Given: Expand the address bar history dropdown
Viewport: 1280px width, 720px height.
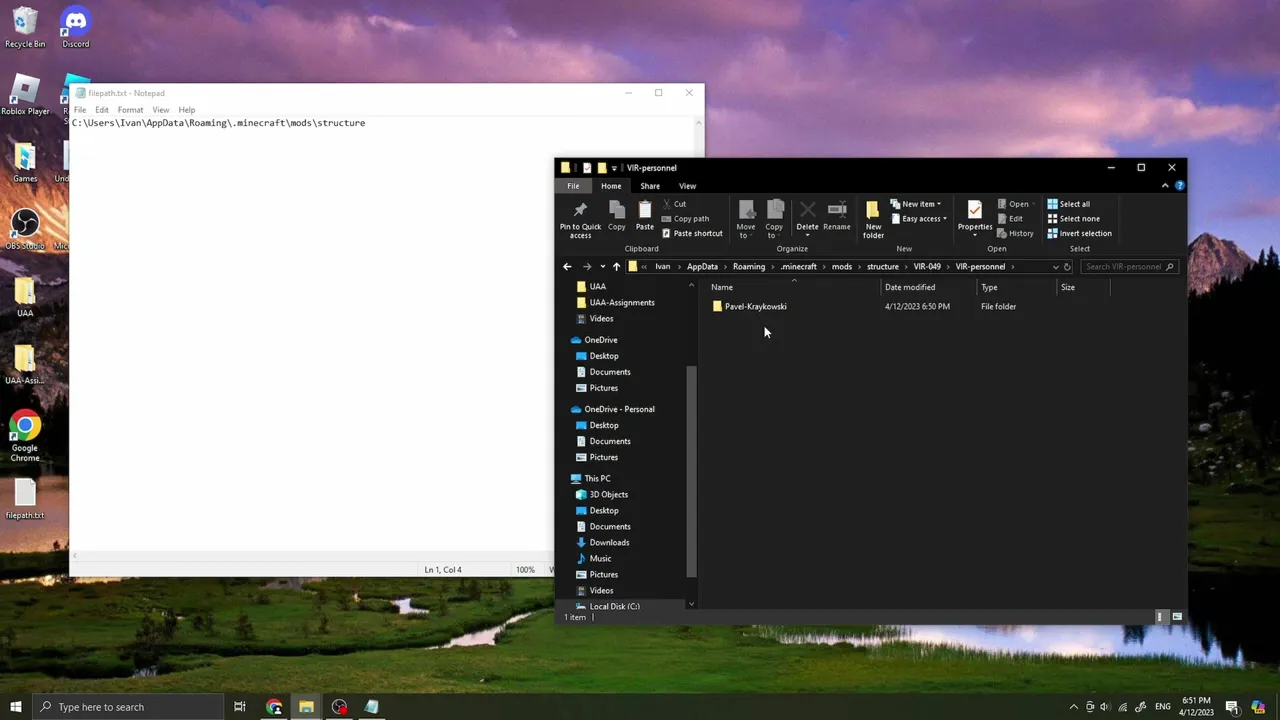Looking at the screenshot, I should pyautogui.click(x=1055, y=267).
